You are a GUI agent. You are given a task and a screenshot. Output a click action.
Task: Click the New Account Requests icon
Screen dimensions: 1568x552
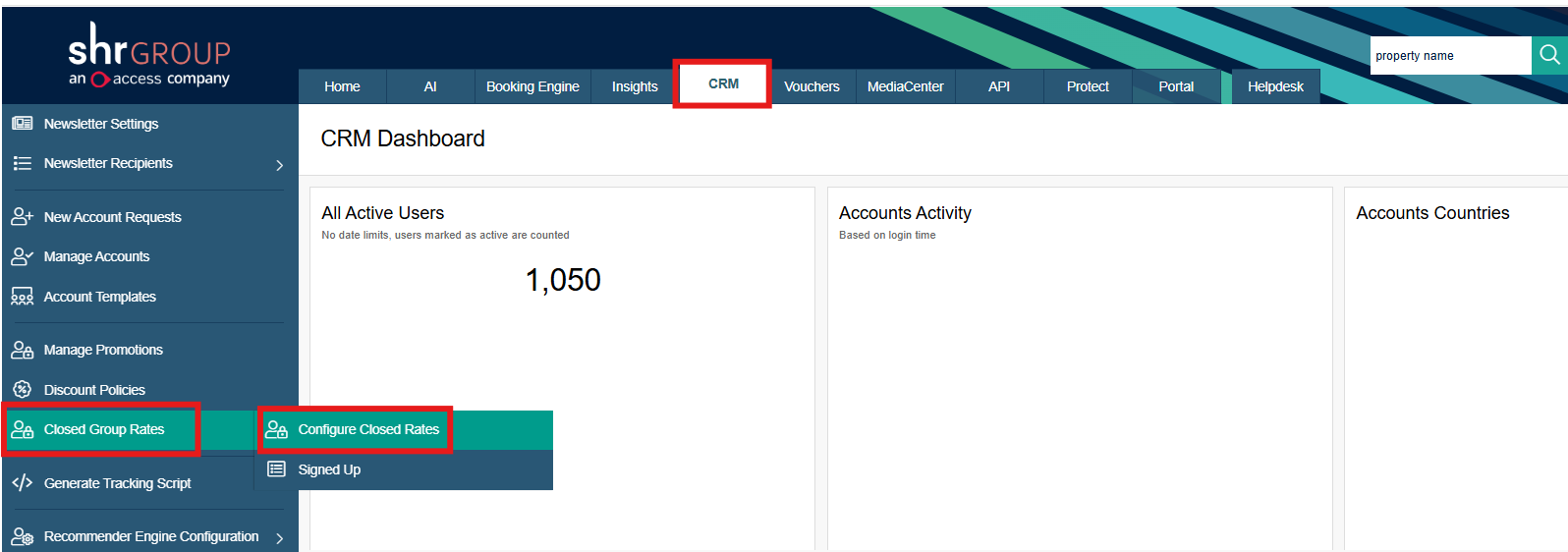pyautogui.click(x=22, y=217)
